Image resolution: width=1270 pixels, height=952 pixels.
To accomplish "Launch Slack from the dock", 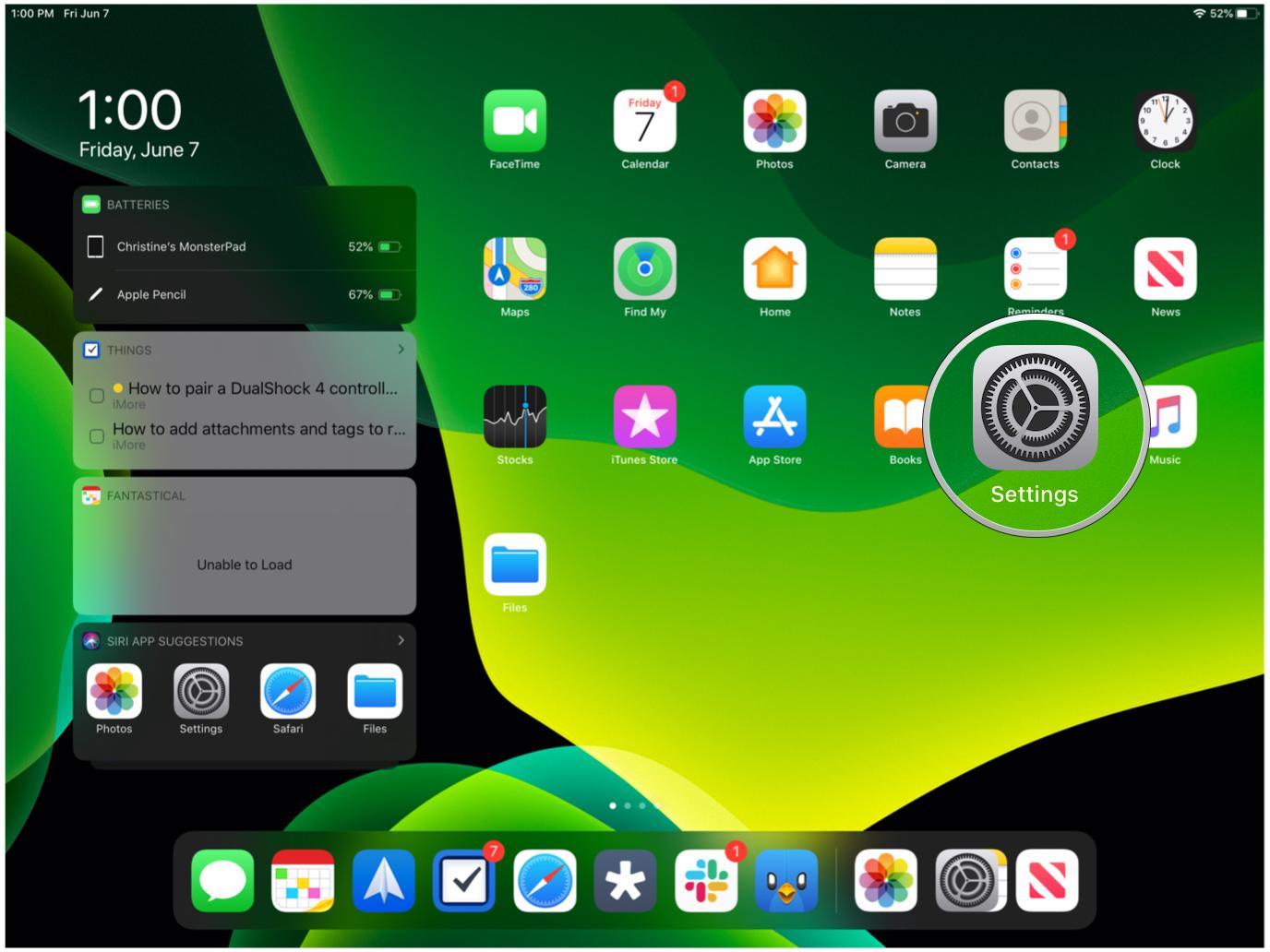I will [706, 881].
